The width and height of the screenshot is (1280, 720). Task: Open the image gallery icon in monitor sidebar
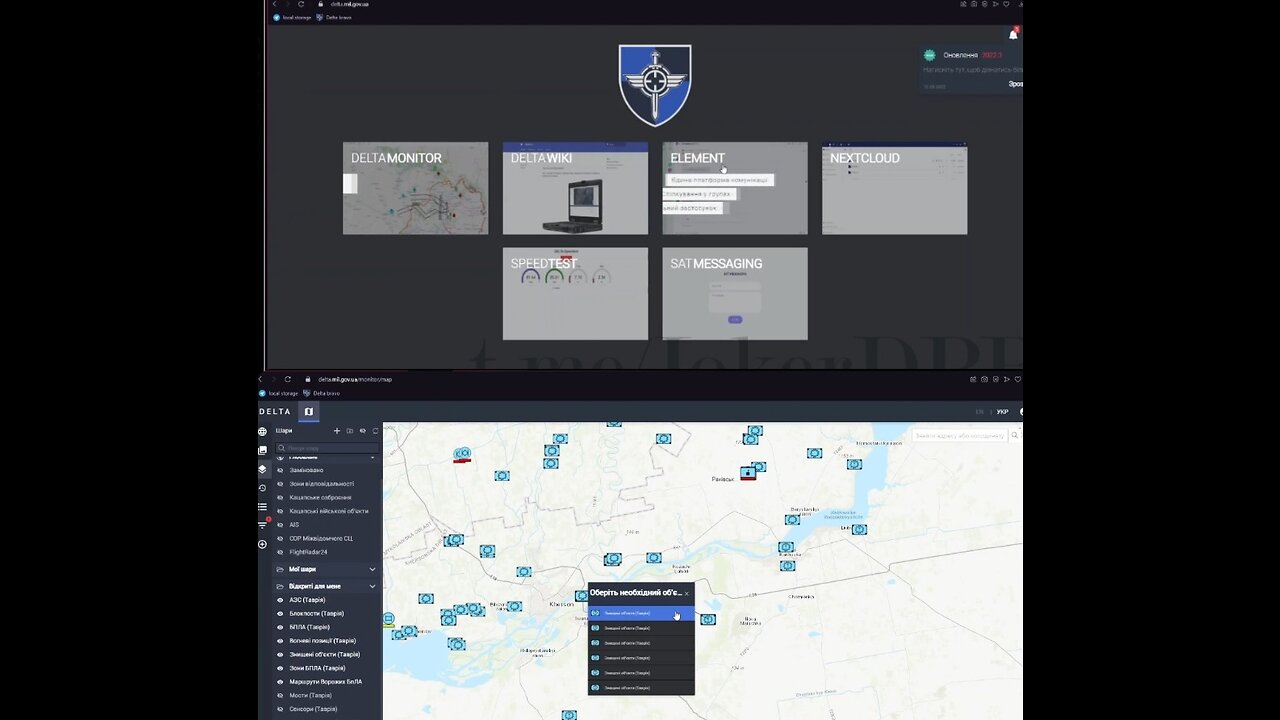pyautogui.click(x=263, y=450)
